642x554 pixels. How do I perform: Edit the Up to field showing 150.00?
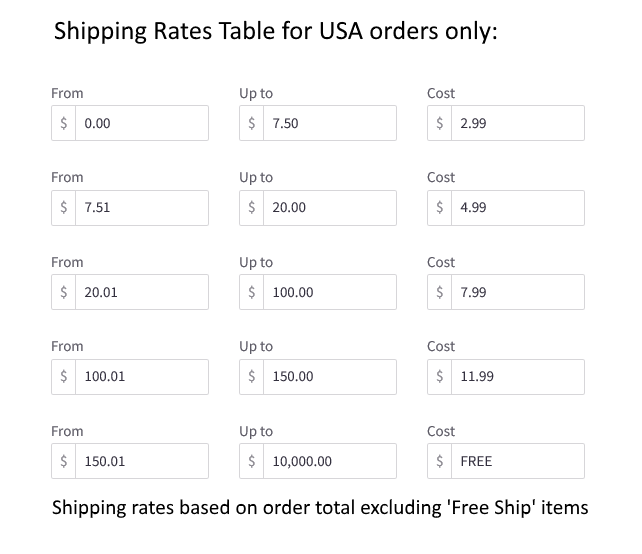click(x=330, y=377)
